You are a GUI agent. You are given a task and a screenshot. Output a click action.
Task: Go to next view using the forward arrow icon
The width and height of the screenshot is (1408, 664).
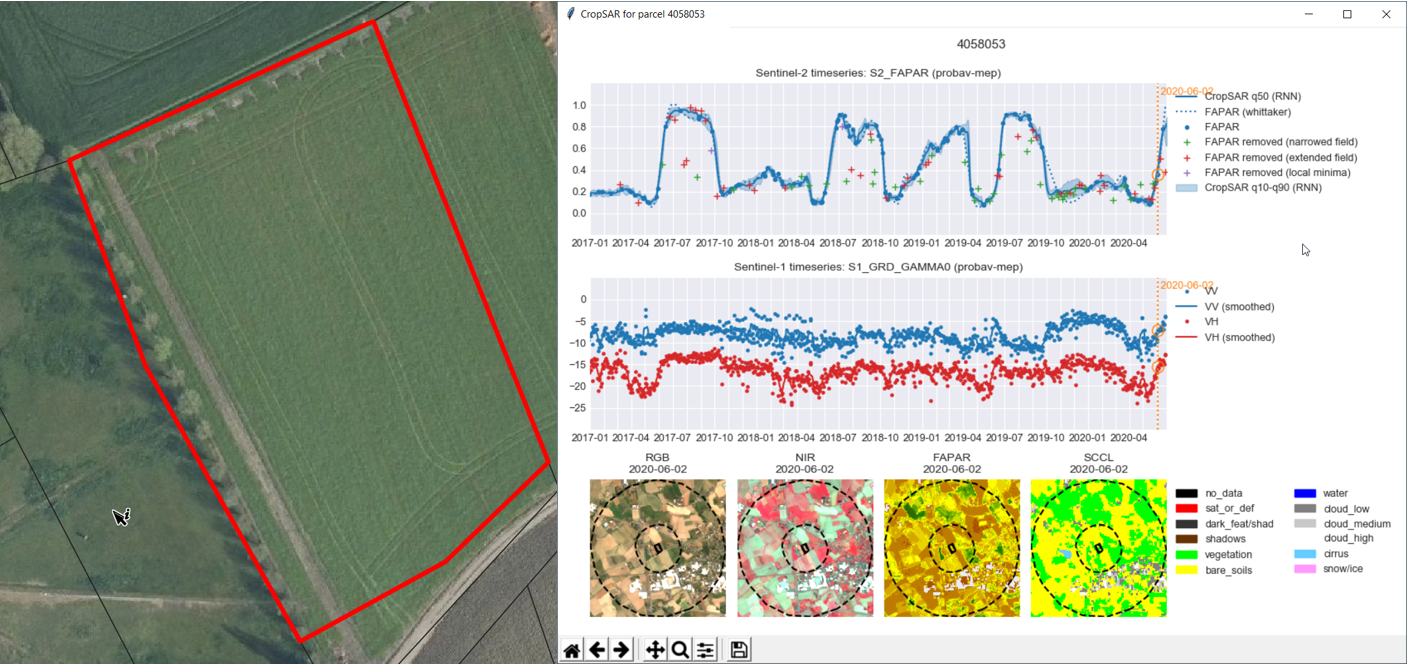click(622, 649)
